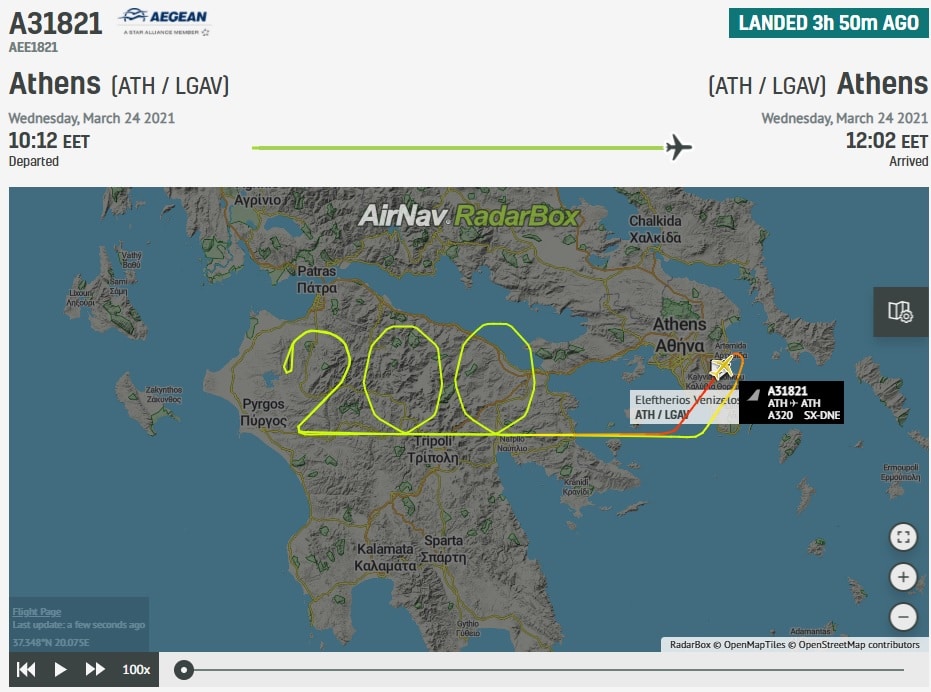The width and height of the screenshot is (931, 692).
Task: Click the skip-to-start playback icon
Action: click(26, 669)
